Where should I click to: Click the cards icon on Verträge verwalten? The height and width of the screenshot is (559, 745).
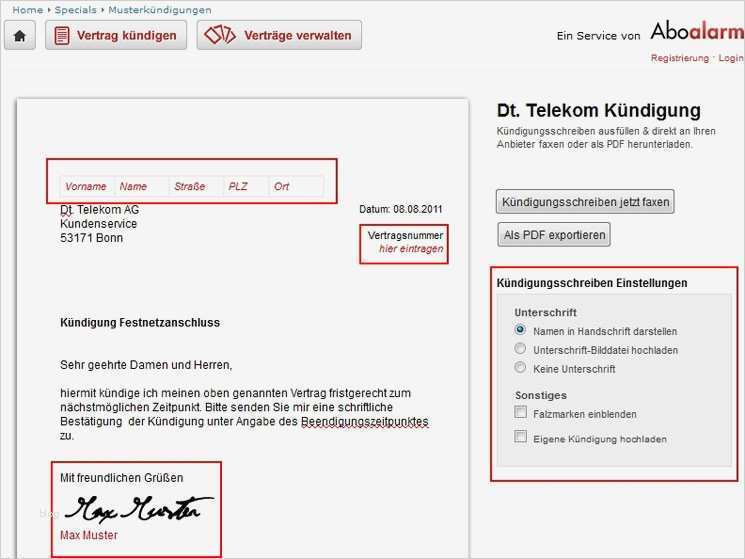pyautogui.click(x=220, y=35)
